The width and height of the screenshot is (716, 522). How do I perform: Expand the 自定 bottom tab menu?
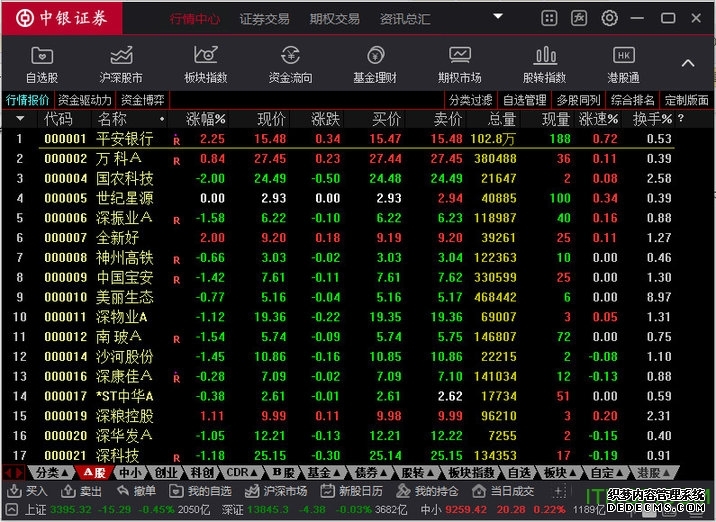pyautogui.click(x=607, y=473)
